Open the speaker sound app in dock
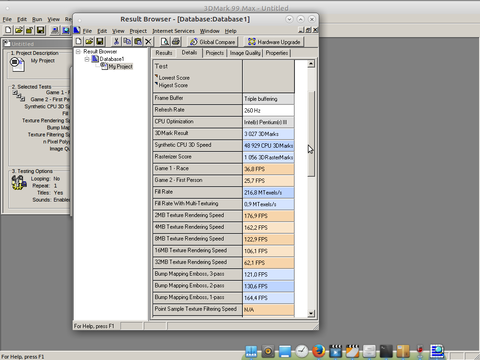The image size is (480, 360). pos(268,351)
